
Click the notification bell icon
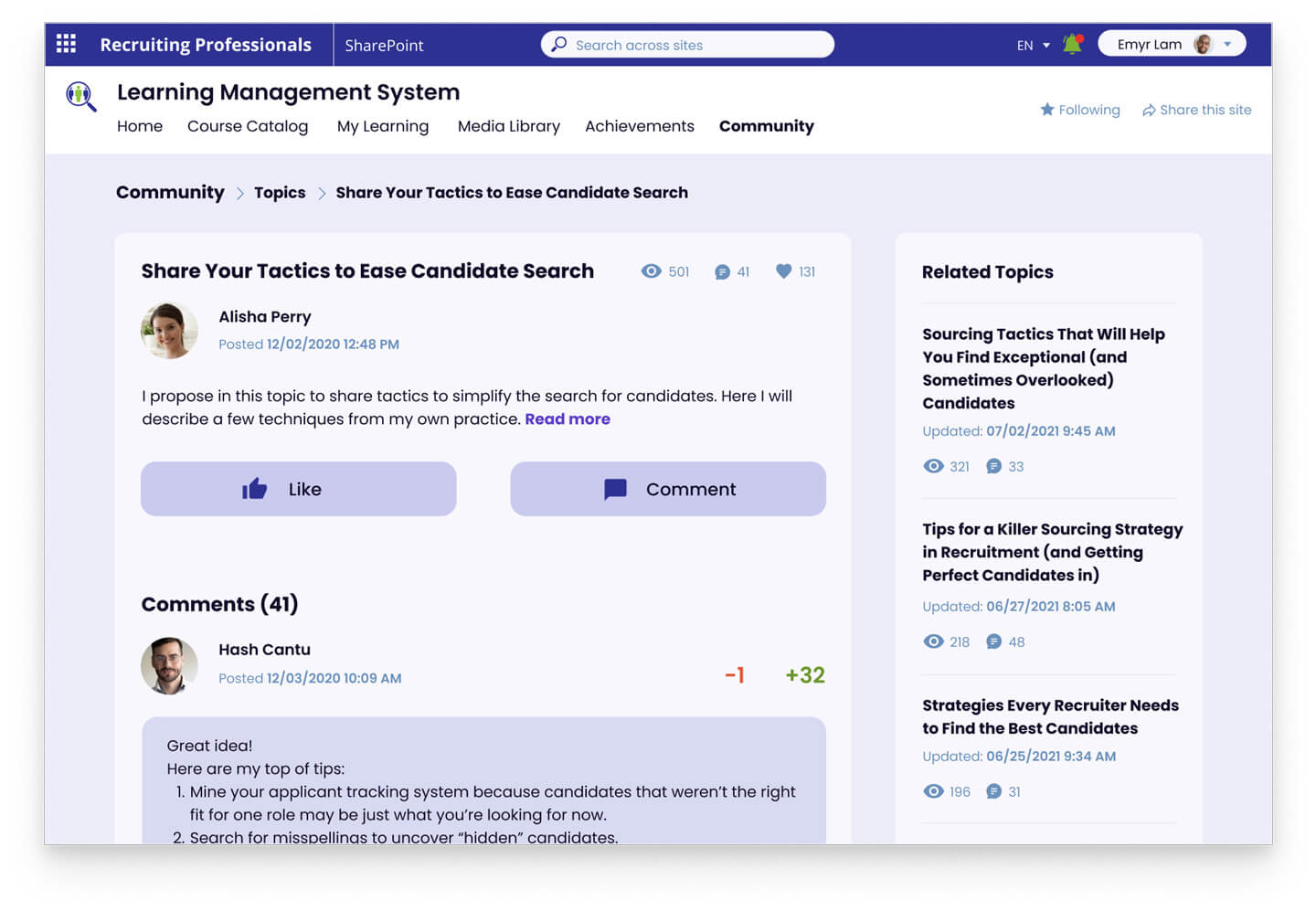(1072, 44)
